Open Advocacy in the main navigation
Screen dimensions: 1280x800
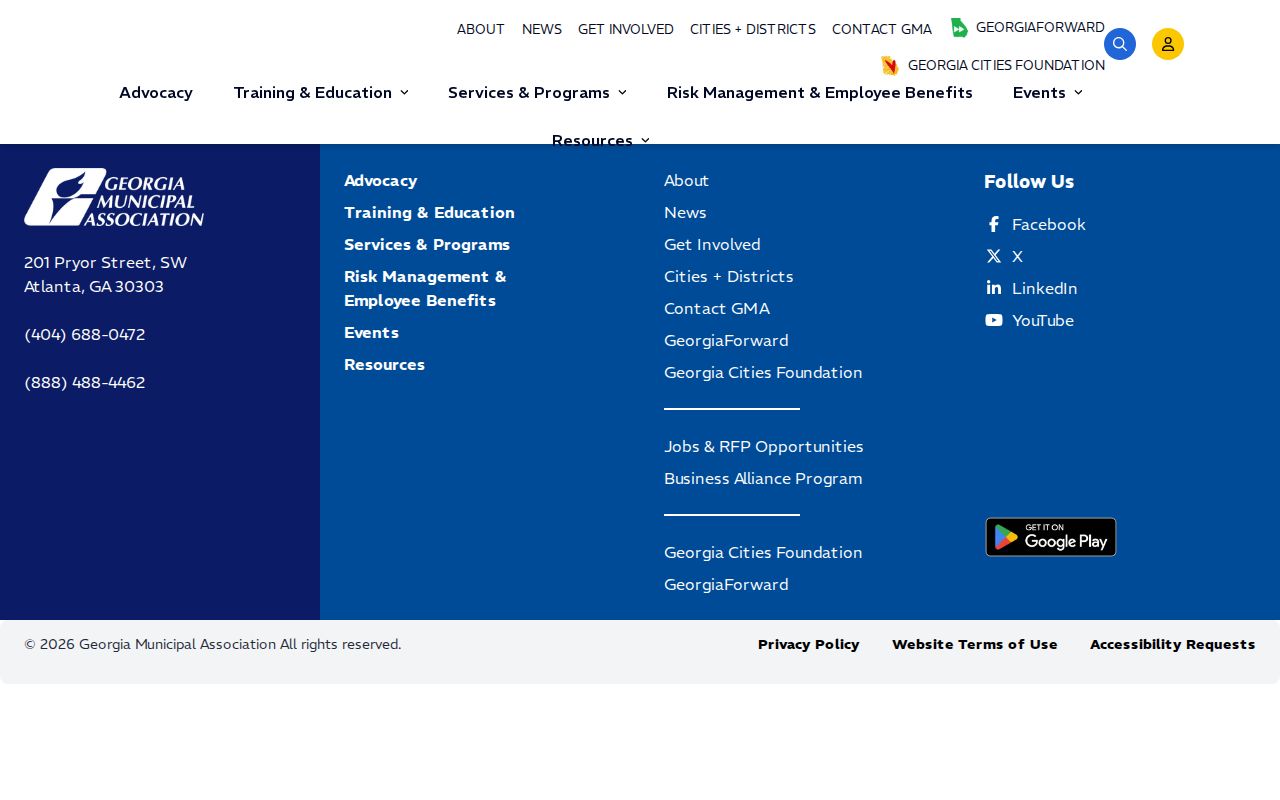coord(156,93)
